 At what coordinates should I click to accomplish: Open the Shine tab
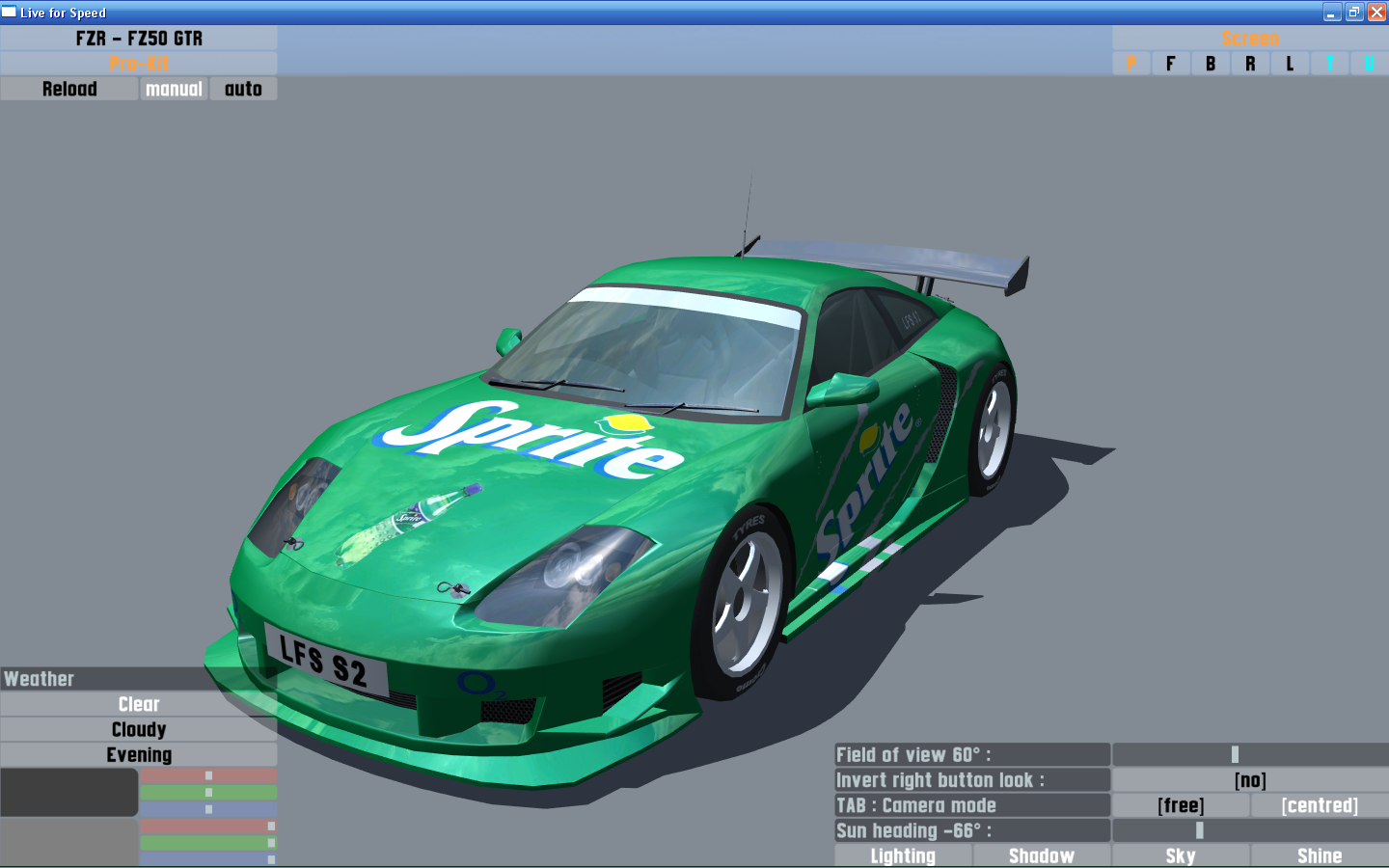click(1320, 855)
